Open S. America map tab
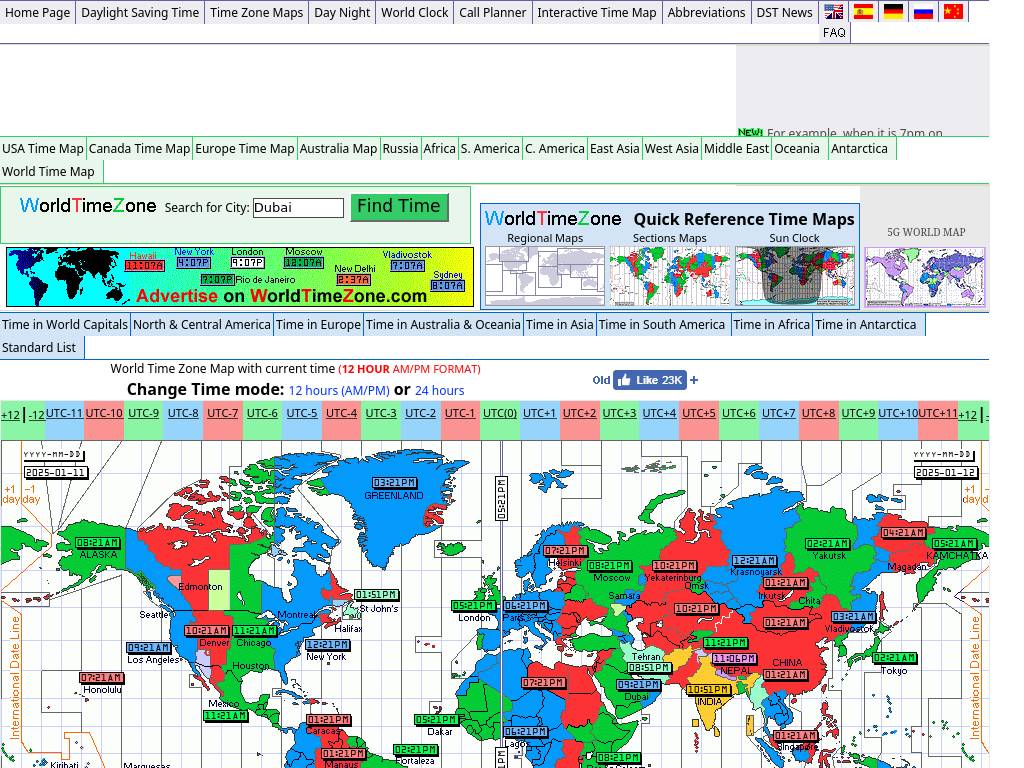Screen dimensions: 1024x768 pos(490,148)
